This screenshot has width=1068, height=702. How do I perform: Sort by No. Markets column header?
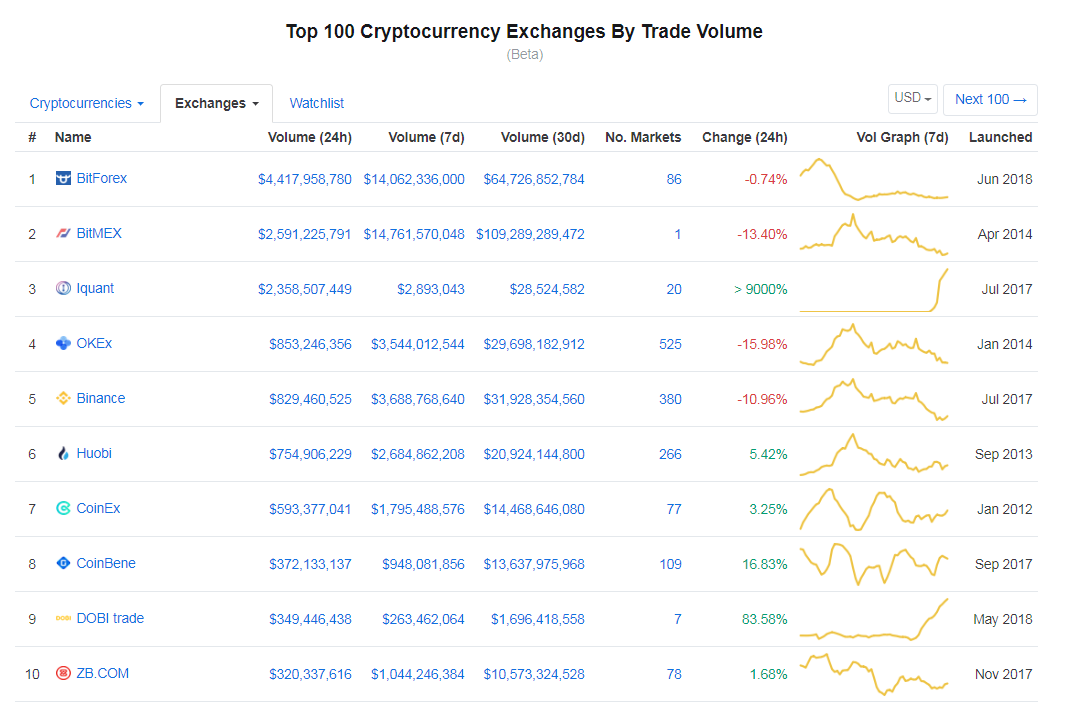tap(643, 138)
